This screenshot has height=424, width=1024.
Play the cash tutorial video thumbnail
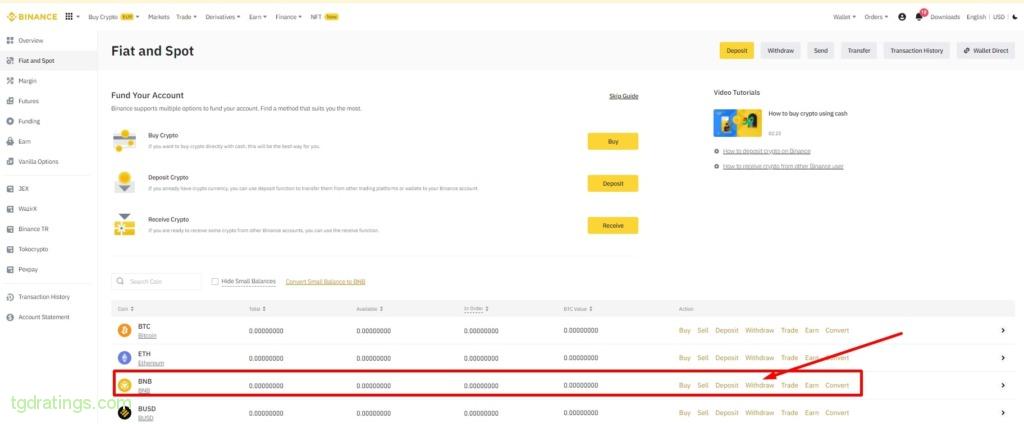(x=737, y=123)
